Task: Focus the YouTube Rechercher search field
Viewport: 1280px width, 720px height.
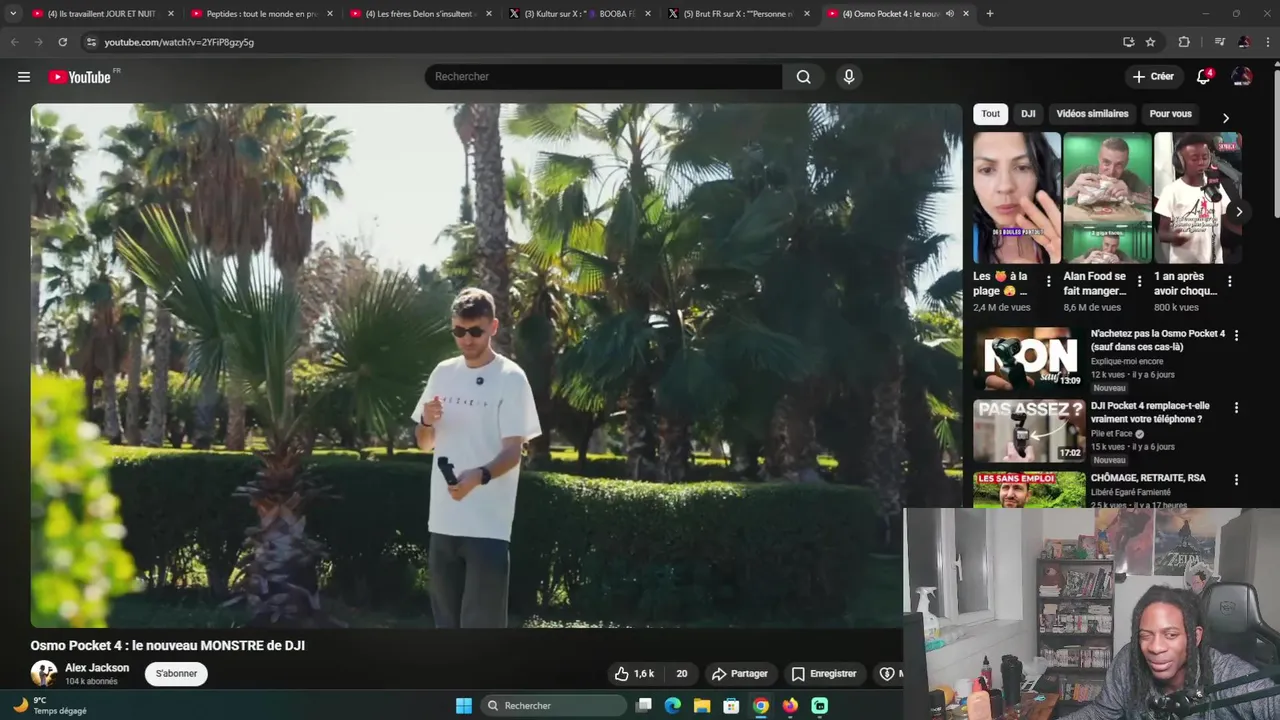Action: click(x=604, y=77)
